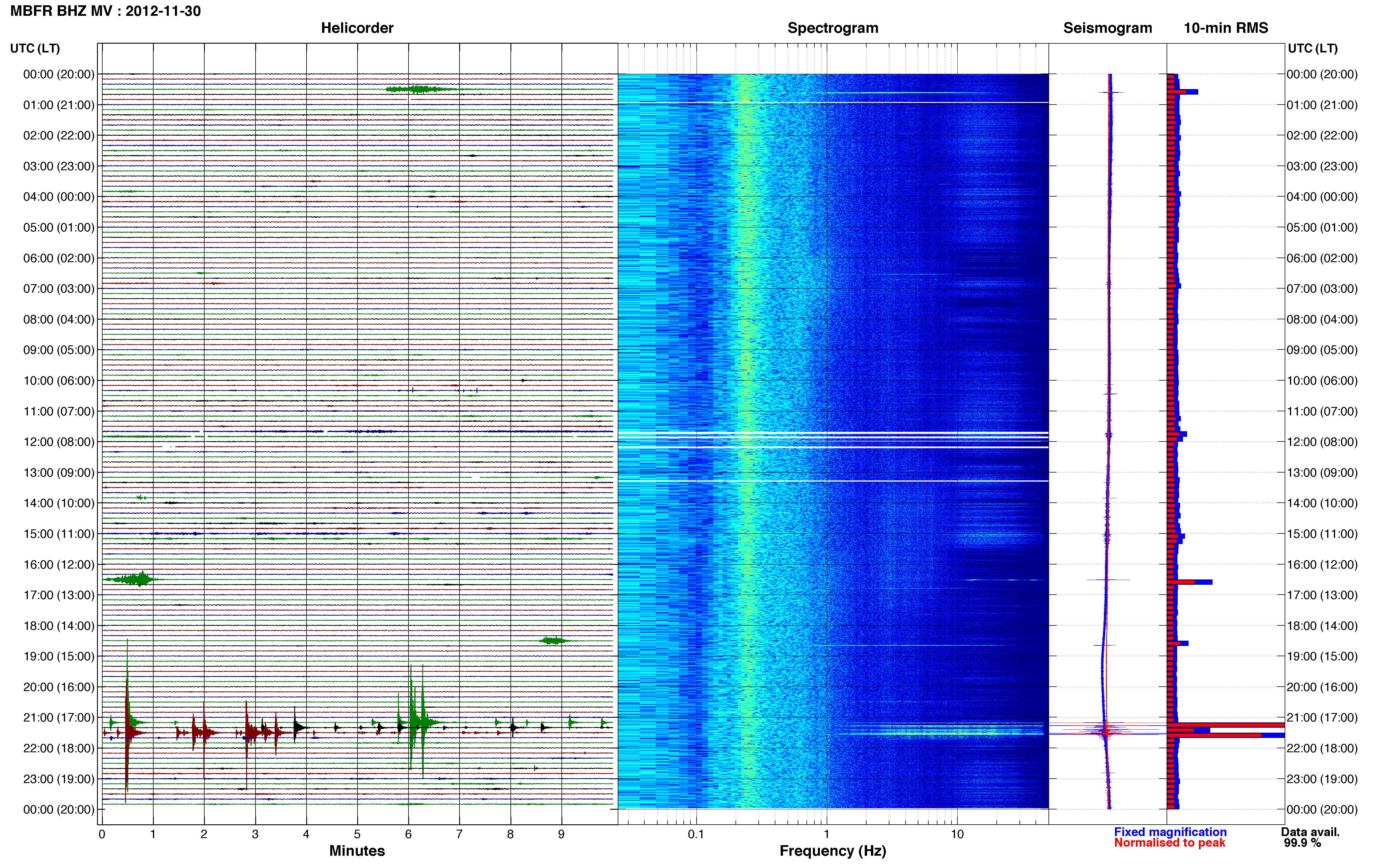The width and height of the screenshot is (1389, 868).
Task: Click the right-axis time label 23:00 (19:00)
Action: [x=1322, y=779]
